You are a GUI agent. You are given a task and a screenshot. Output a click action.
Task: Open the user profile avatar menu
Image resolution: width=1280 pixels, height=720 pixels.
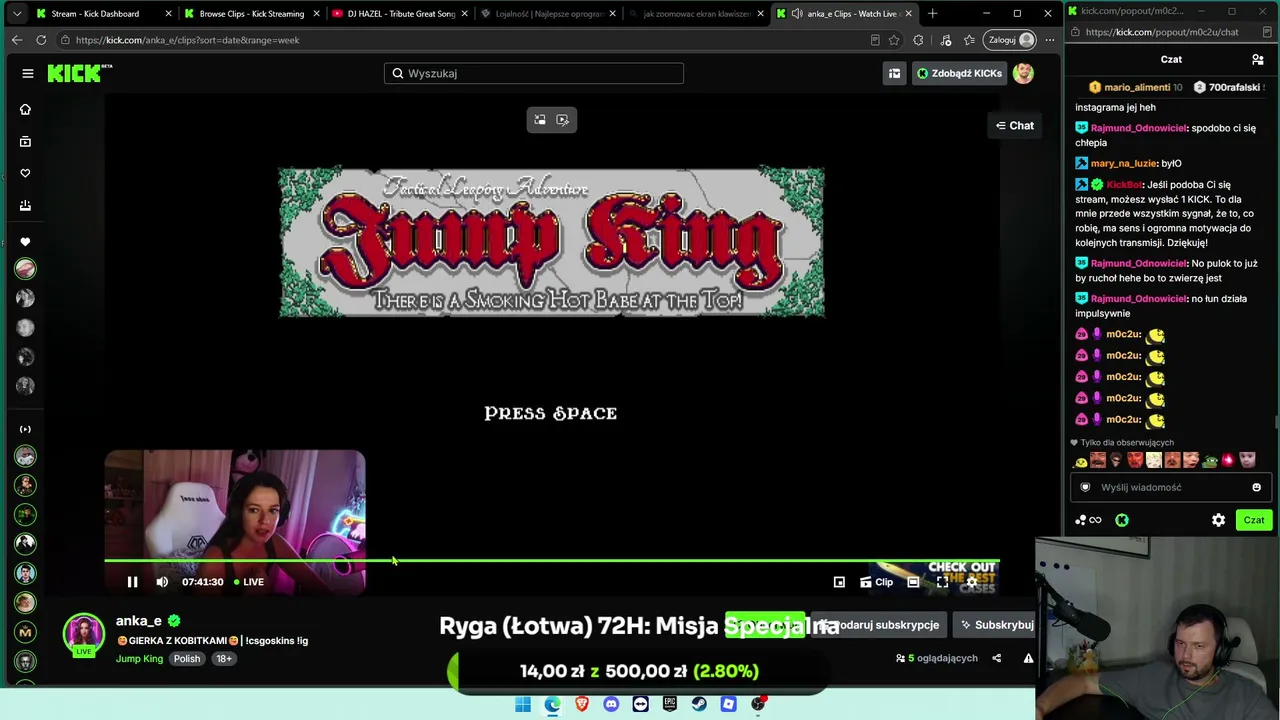1023,73
